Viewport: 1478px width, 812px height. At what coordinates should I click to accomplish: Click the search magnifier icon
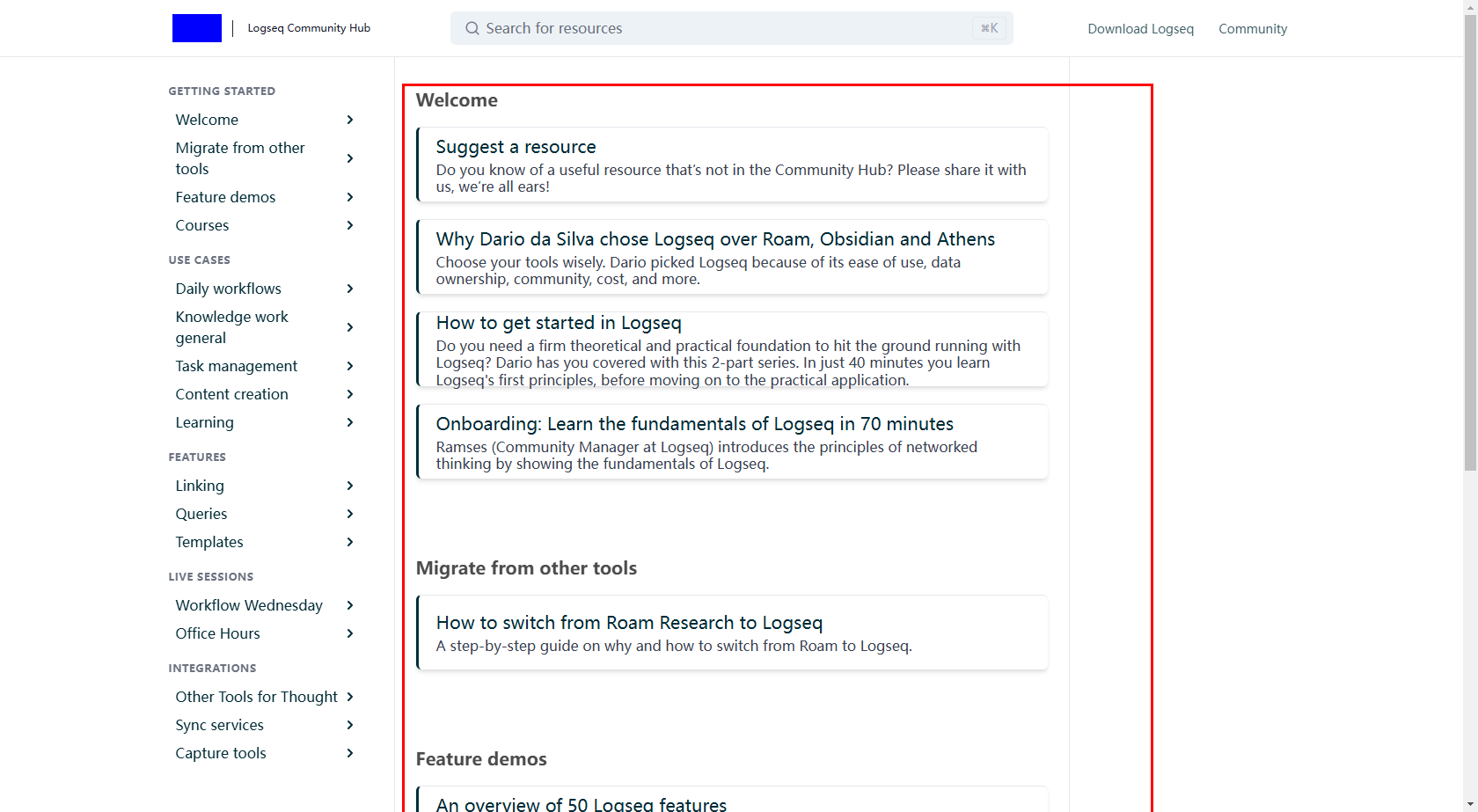472,28
